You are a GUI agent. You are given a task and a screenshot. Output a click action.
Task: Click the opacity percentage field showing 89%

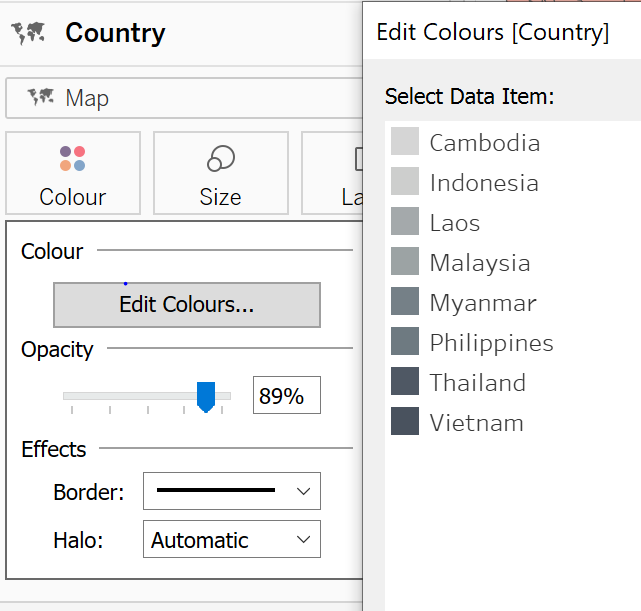286,396
